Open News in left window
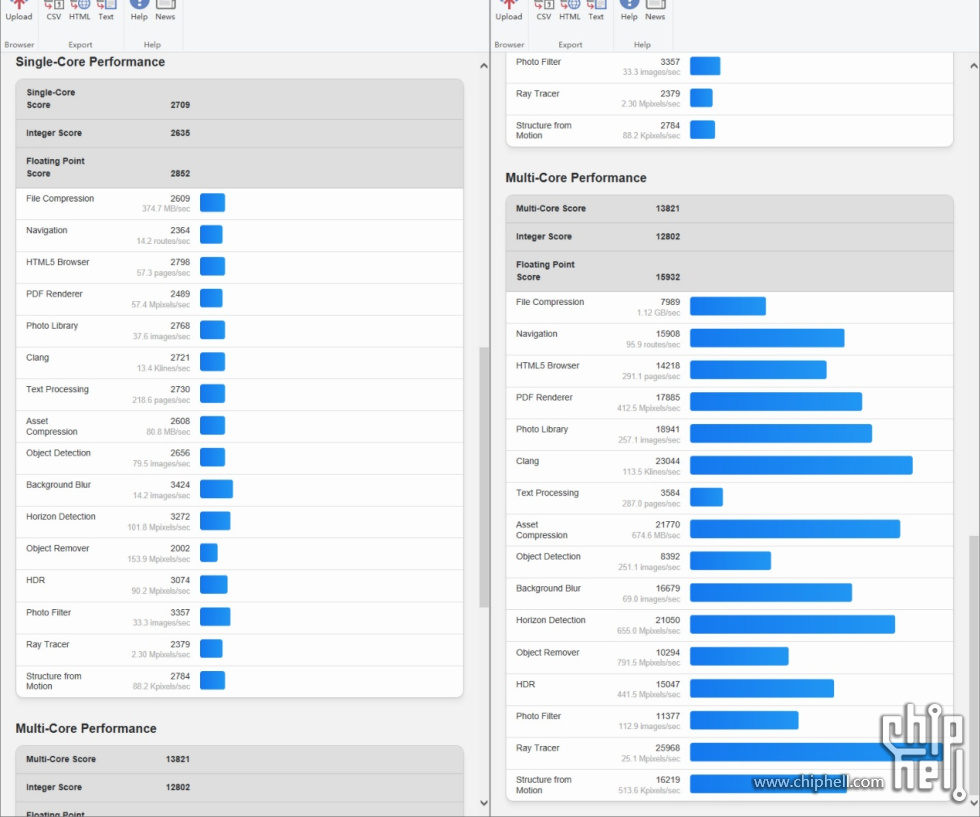Screen dimensions: 980x817 [x=165, y=9]
